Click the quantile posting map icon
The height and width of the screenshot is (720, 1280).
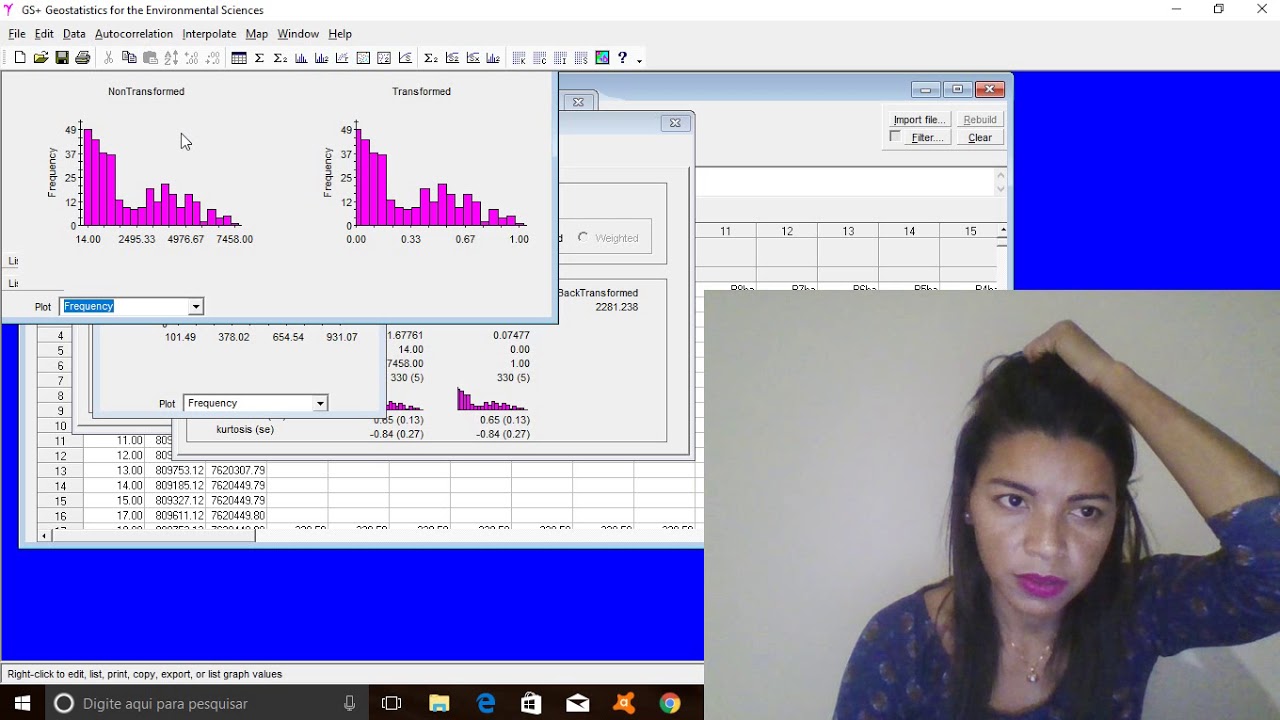click(384, 58)
